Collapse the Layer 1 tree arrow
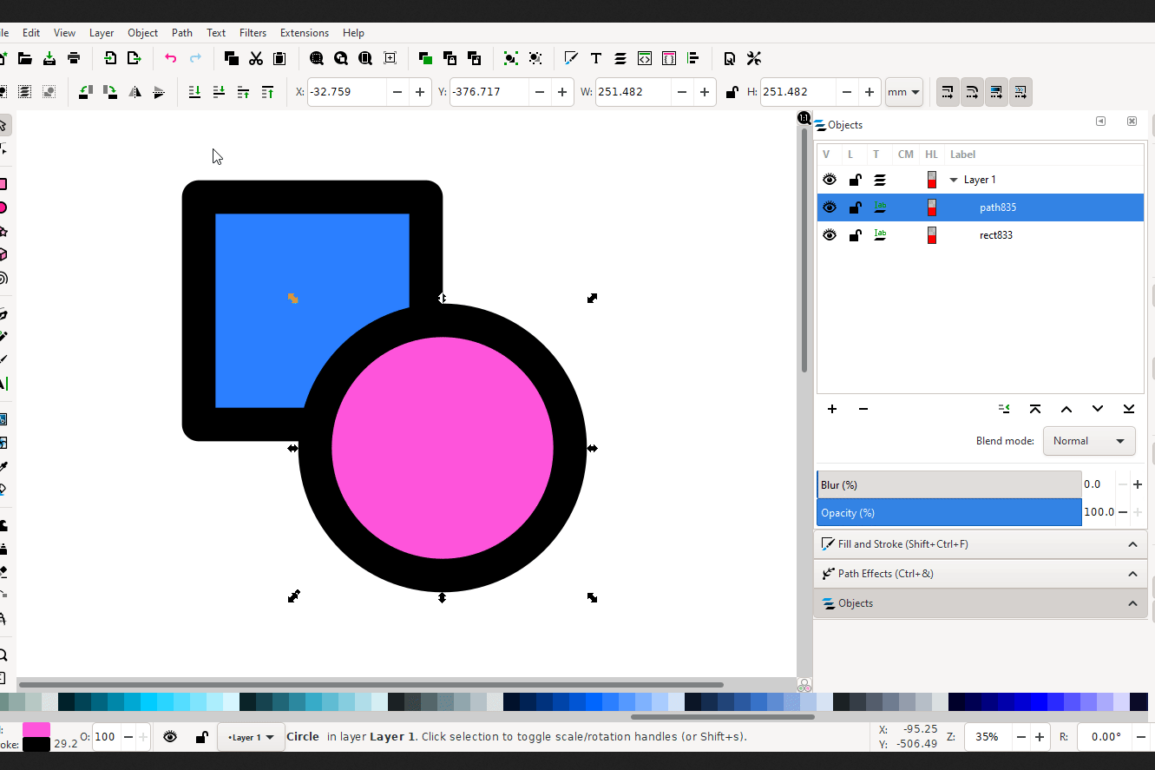This screenshot has width=1155, height=770. [x=954, y=180]
